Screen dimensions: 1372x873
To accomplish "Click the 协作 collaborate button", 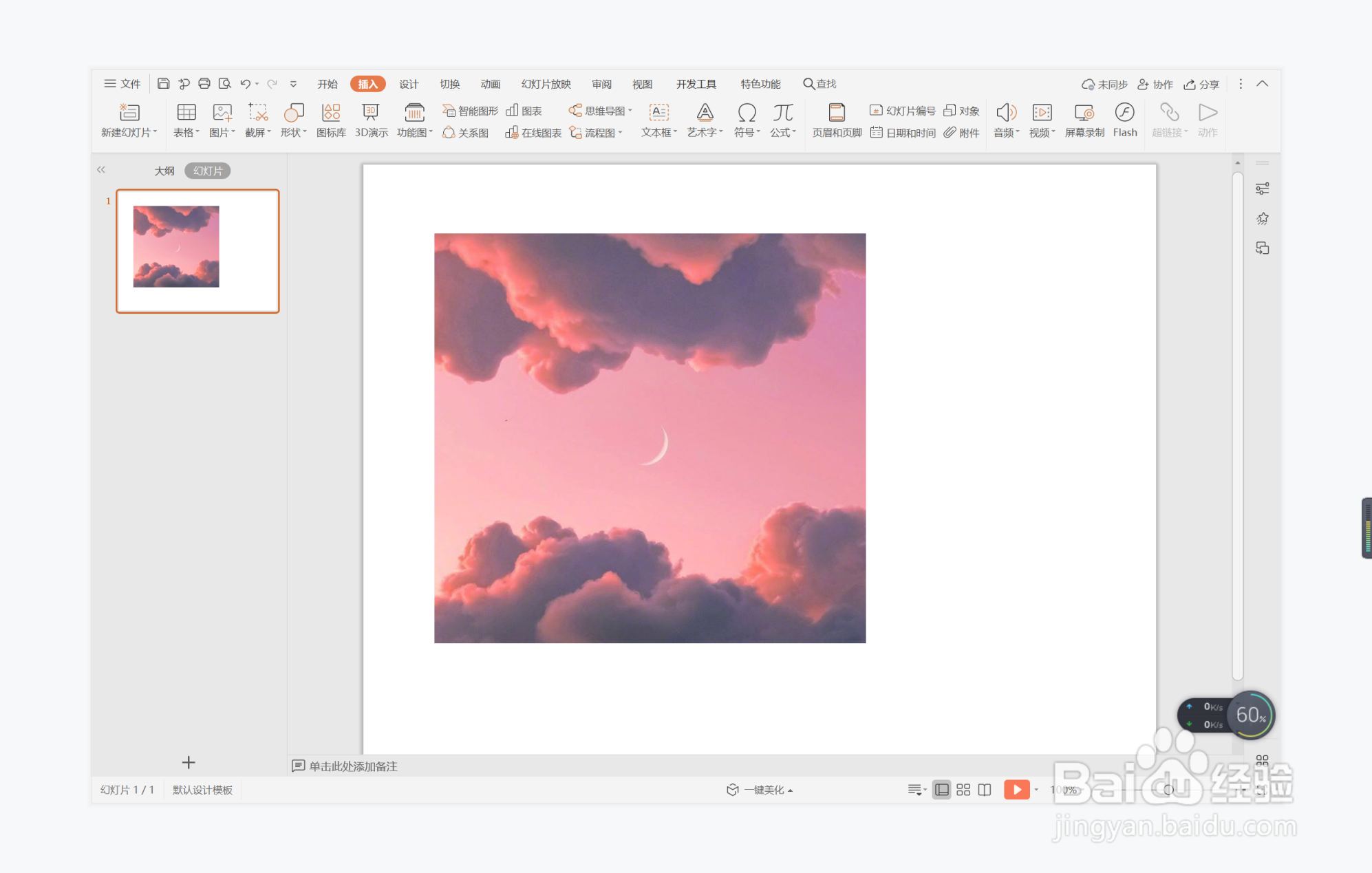I will coord(1155,84).
